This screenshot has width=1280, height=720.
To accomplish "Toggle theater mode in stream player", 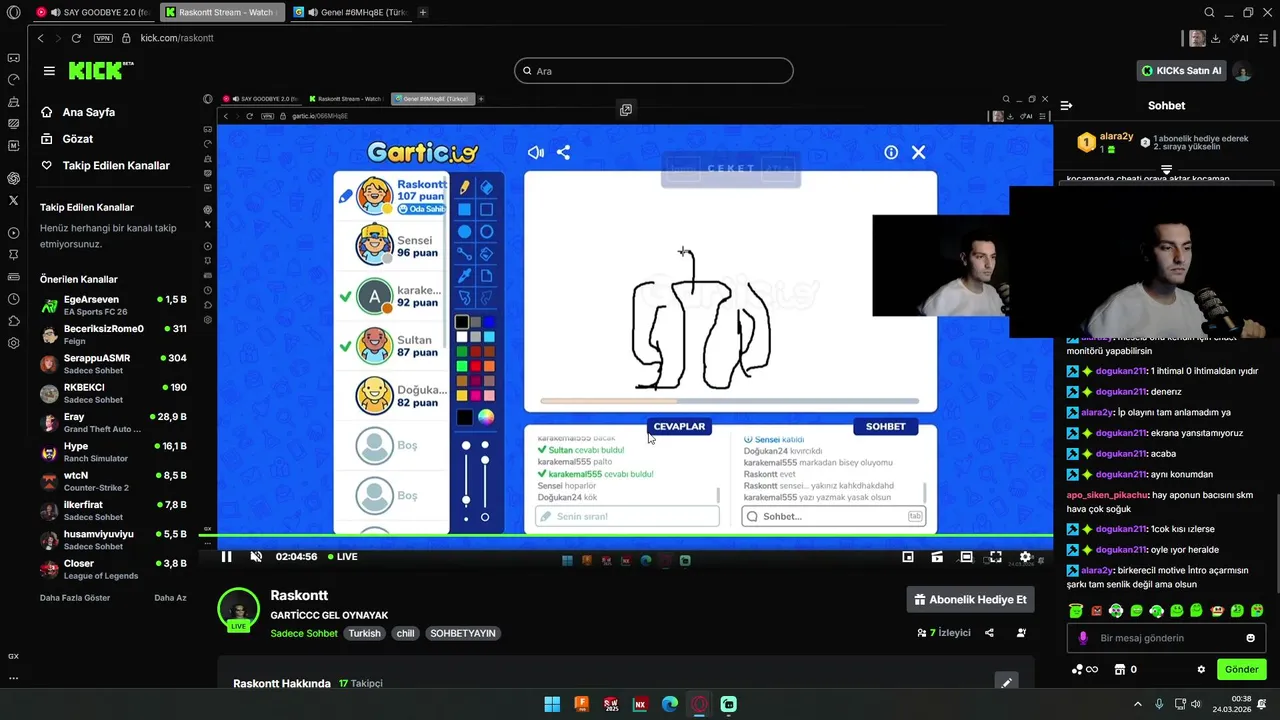I will 966,557.
